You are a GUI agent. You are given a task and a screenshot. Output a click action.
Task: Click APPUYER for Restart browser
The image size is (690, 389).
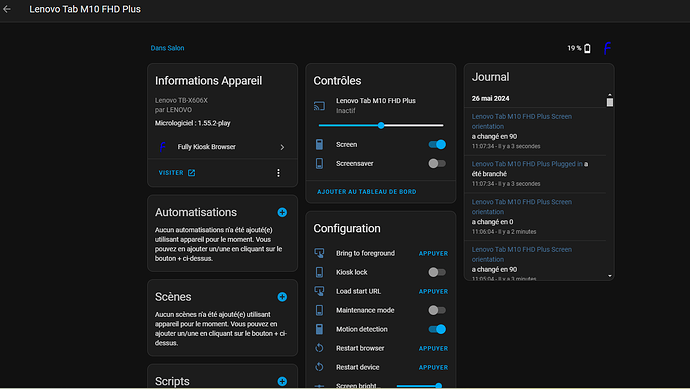pyautogui.click(x=433, y=349)
